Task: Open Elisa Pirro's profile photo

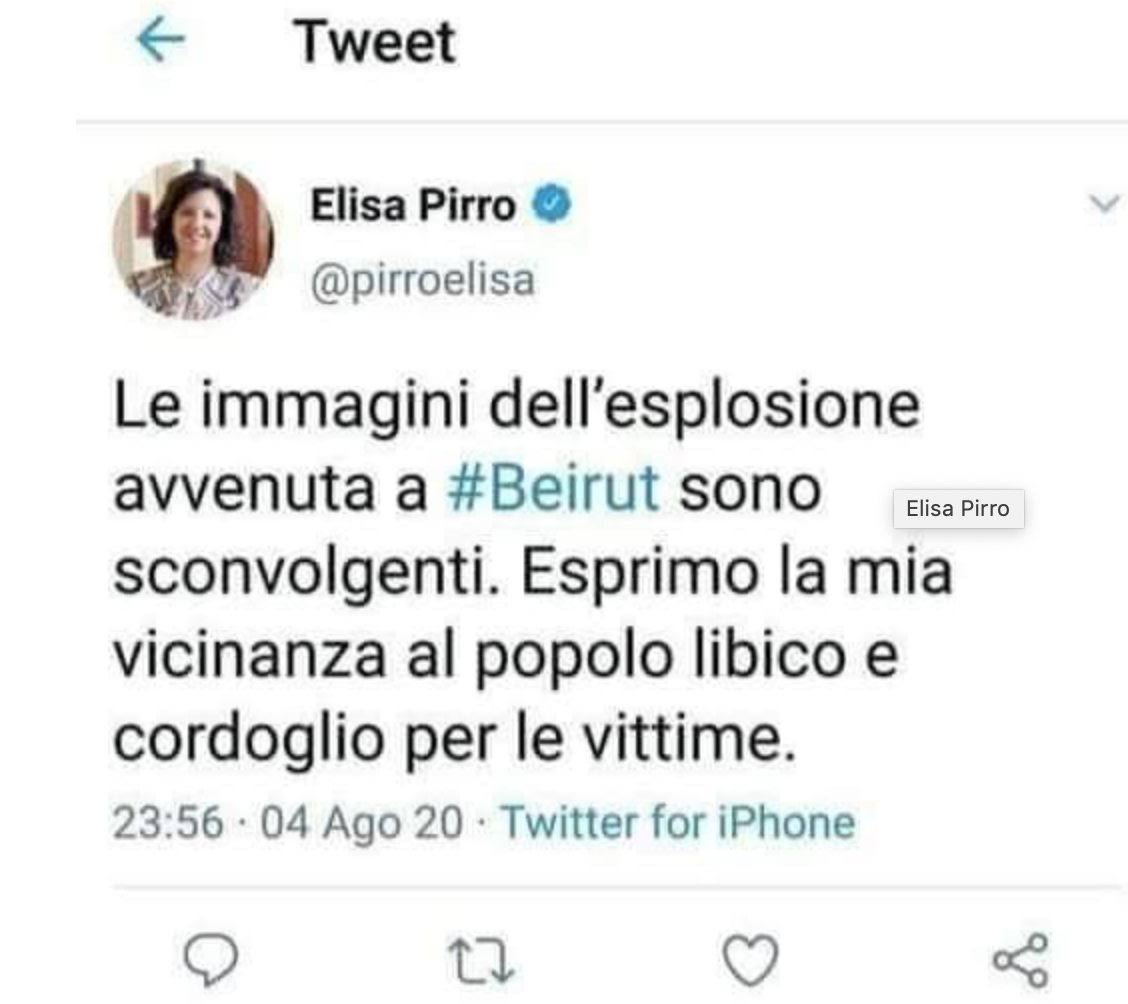Action: point(193,239)
